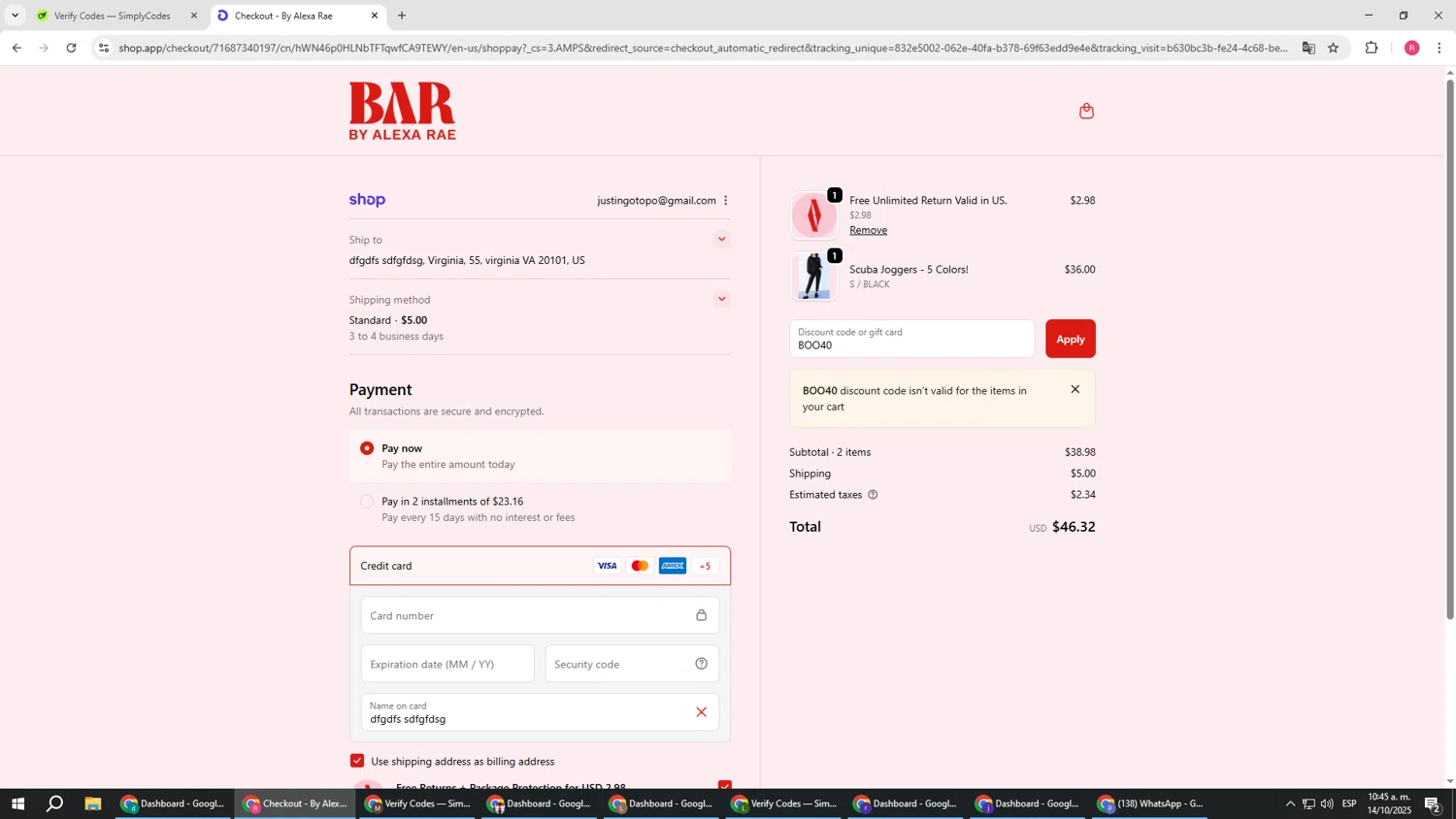The width and height of the screenshot is (1456, 819).
Task: Click the Mastercard logo
Action: 640,566
